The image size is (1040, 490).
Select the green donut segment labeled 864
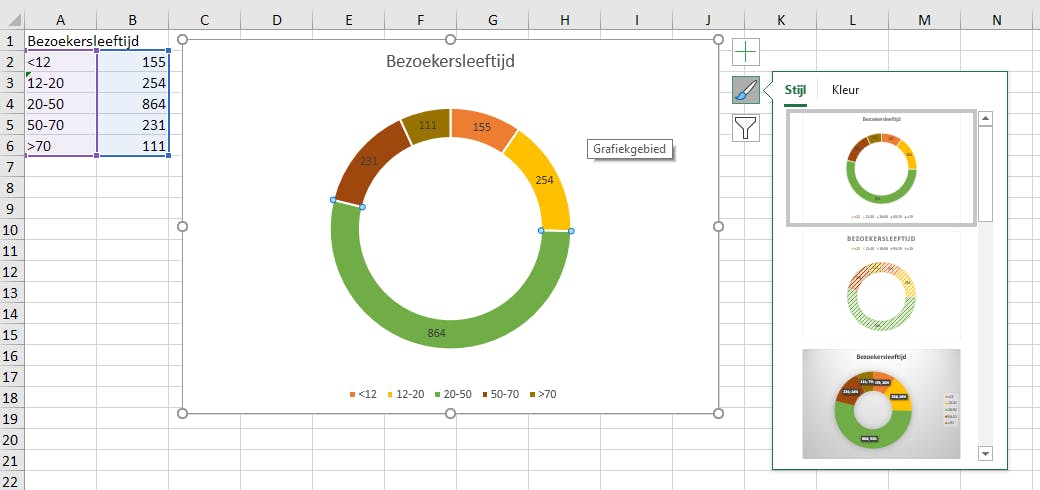pyautogui.click(x=436, y=333)
